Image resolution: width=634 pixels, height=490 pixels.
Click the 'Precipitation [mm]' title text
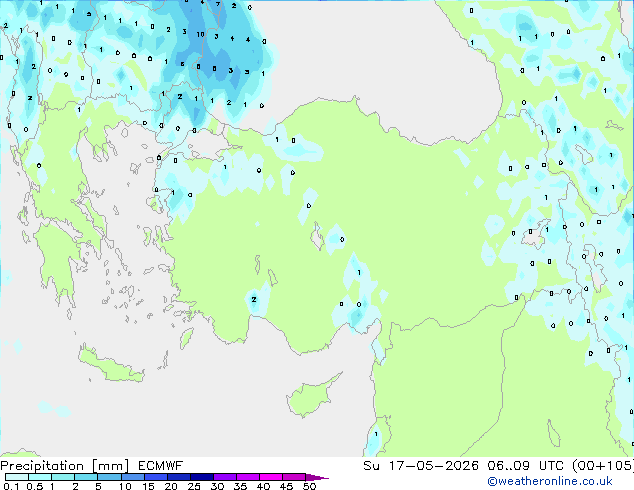[x=65, y=466]
